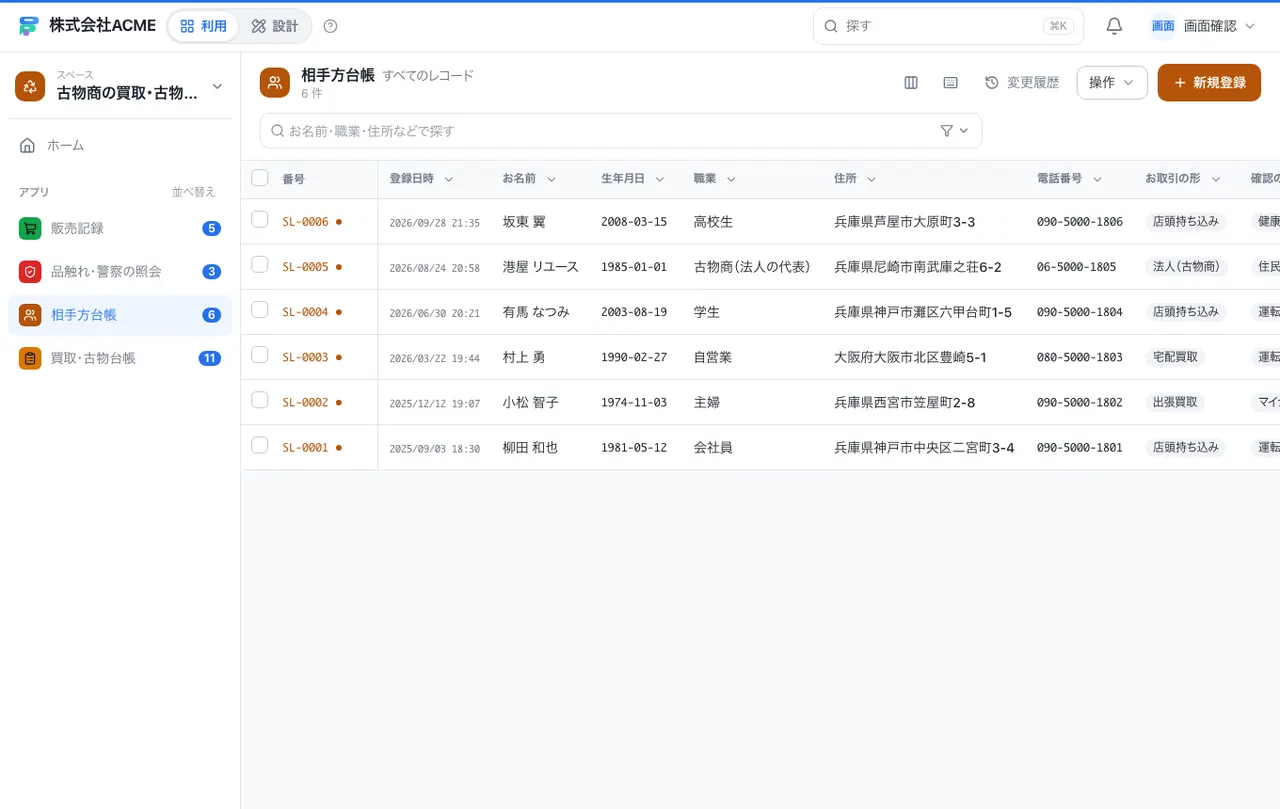Viewport: 1280px width, 809px height.
Task: Open the お名前 column menu
Action: (551, 179)
